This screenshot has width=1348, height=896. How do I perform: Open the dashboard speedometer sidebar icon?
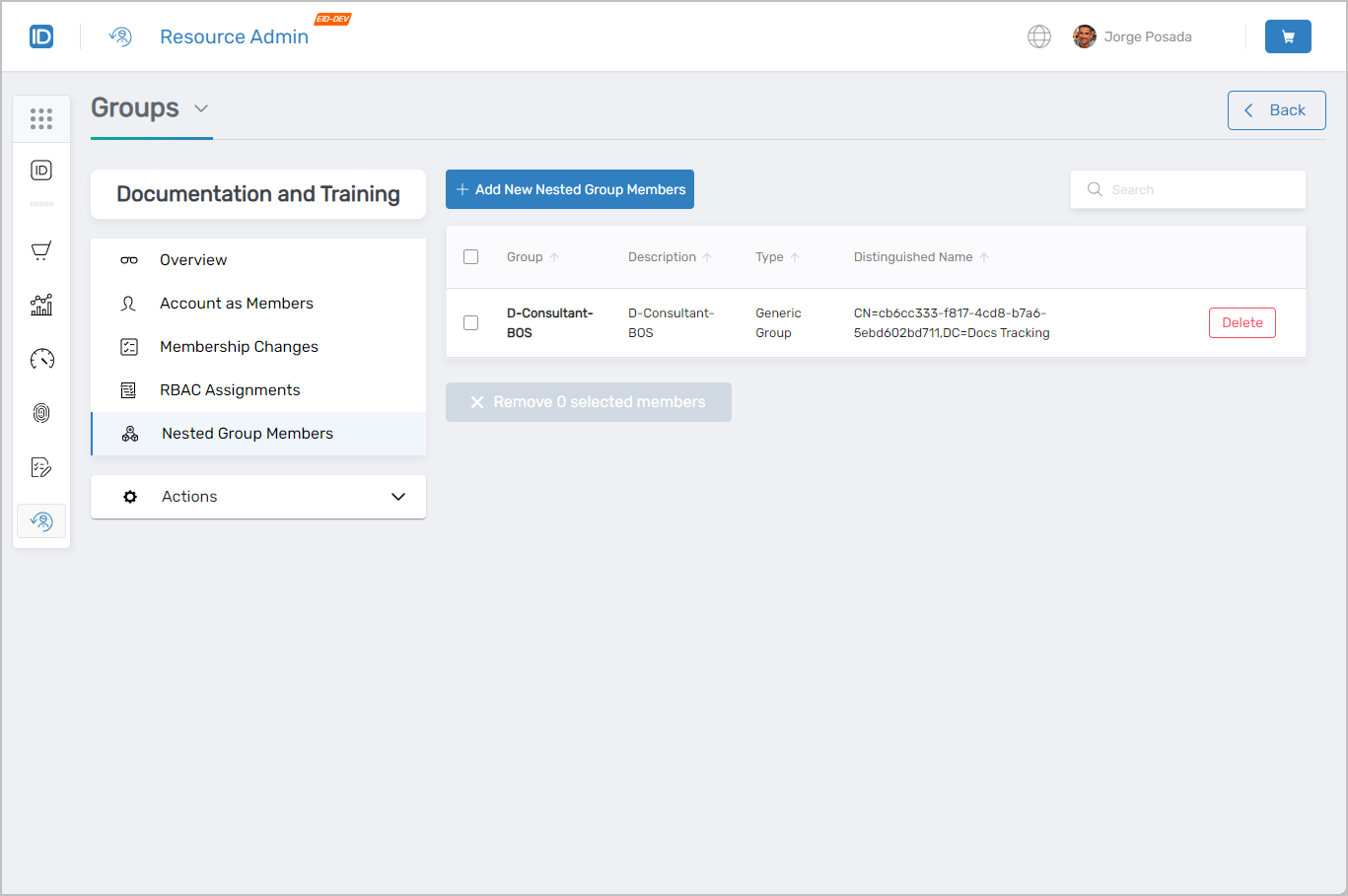click(x=40, y=359)
